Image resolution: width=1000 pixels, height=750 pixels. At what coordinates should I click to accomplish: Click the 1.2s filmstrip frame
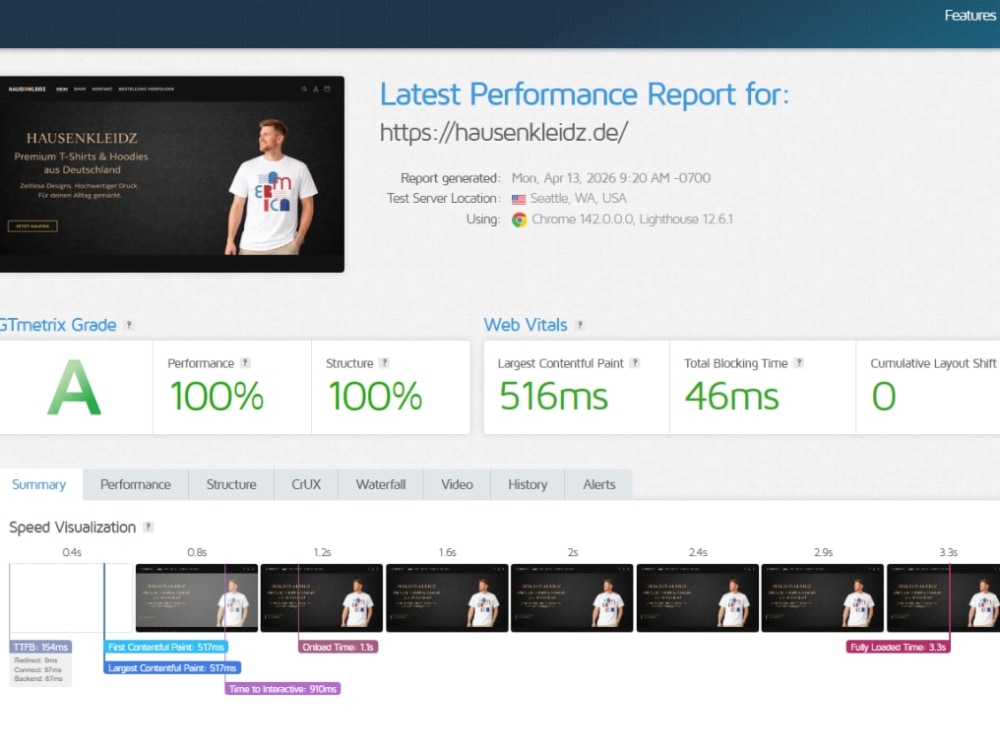(x=322, y=598)
